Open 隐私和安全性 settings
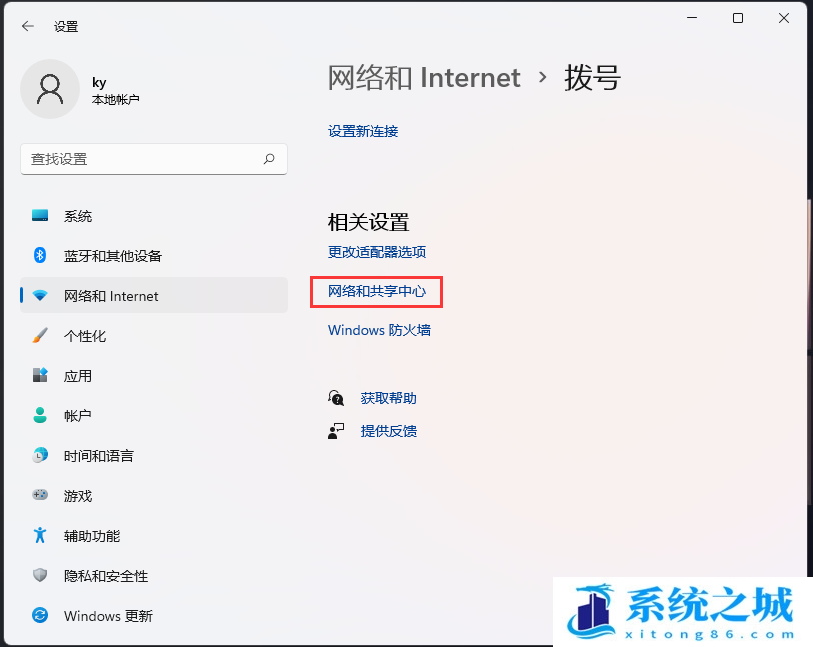Screen dimensions: 813x647 (153, 575)
